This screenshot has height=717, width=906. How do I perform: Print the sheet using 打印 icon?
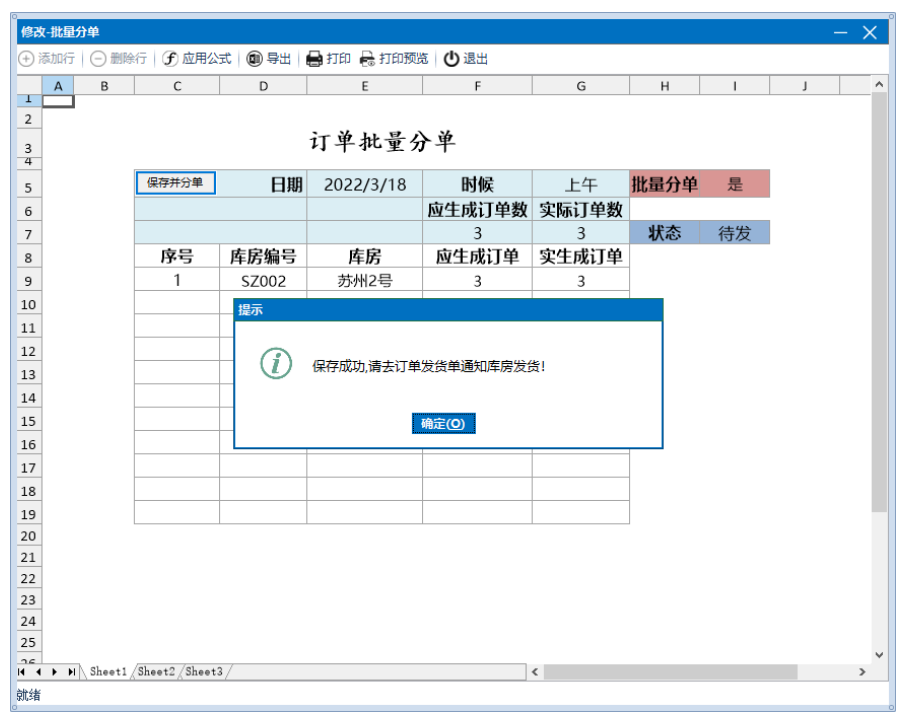[314, 59]
